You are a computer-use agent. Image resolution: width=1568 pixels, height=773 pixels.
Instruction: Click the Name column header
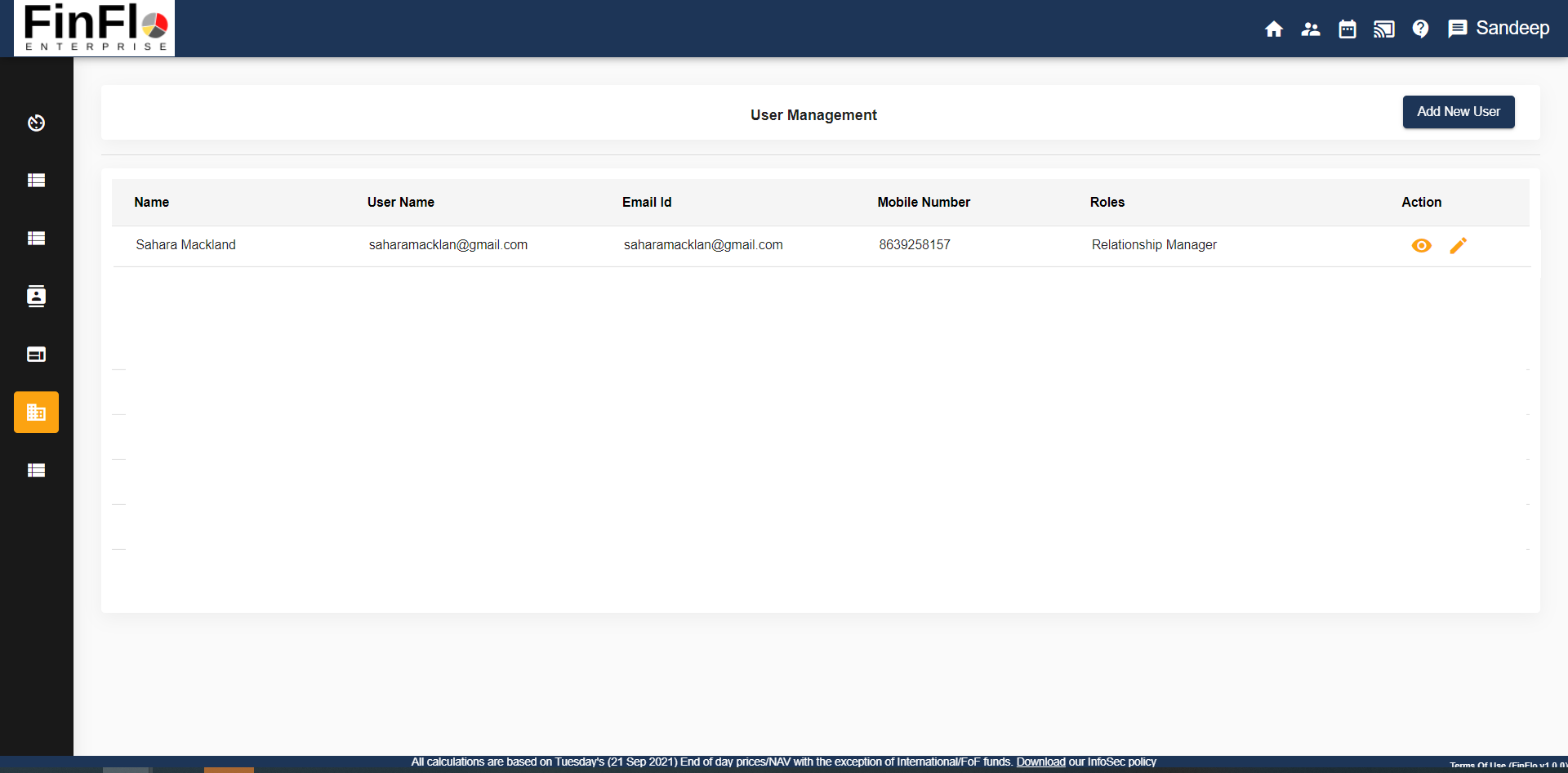pyautogui.click(x=152, y=203)
